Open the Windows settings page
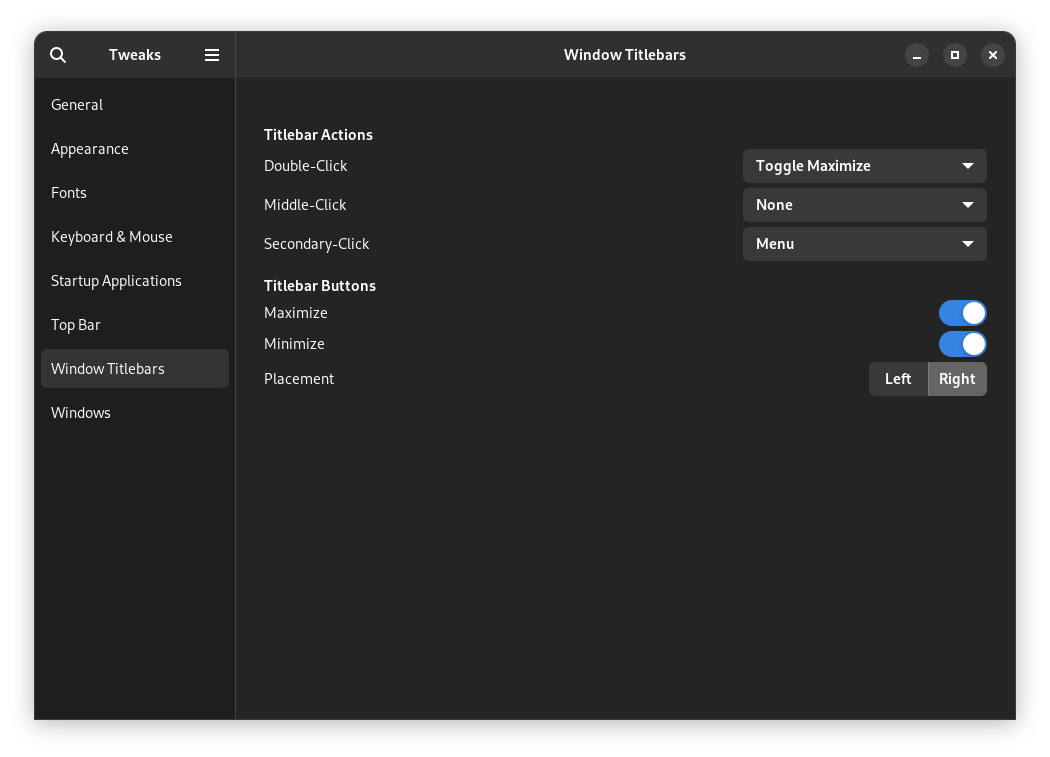The height and width of the screenshot is (757, 1050). pyautogui.click(x=81, y=413)
